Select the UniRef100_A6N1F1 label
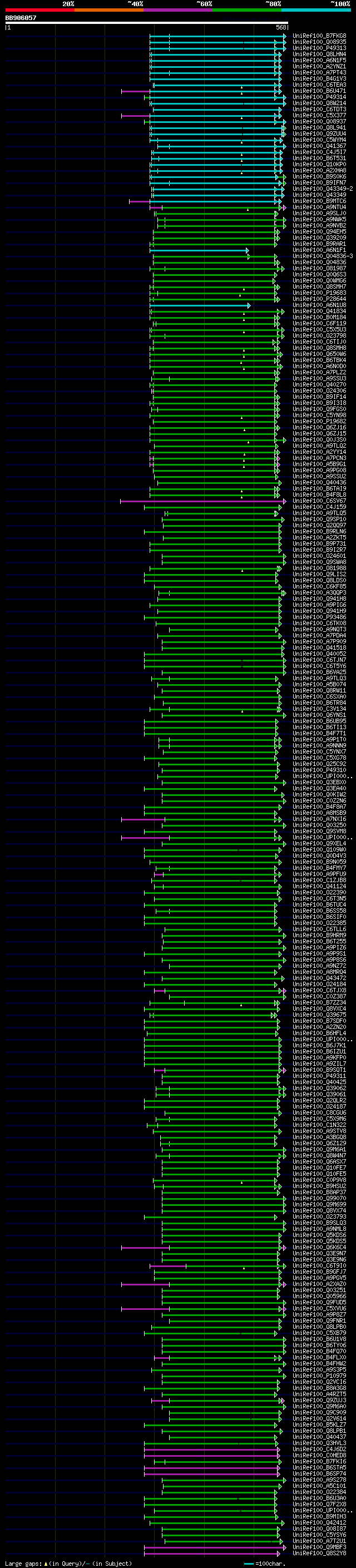 point(319,250)
